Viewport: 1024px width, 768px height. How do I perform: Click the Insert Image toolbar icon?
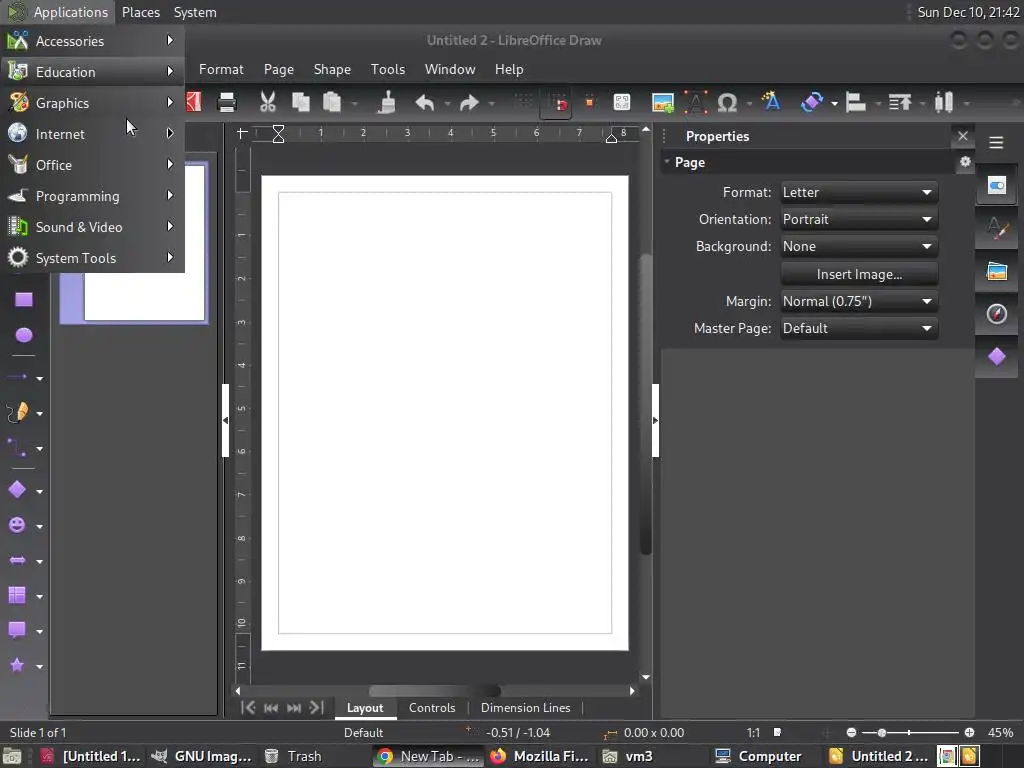(x=663, y=103)
